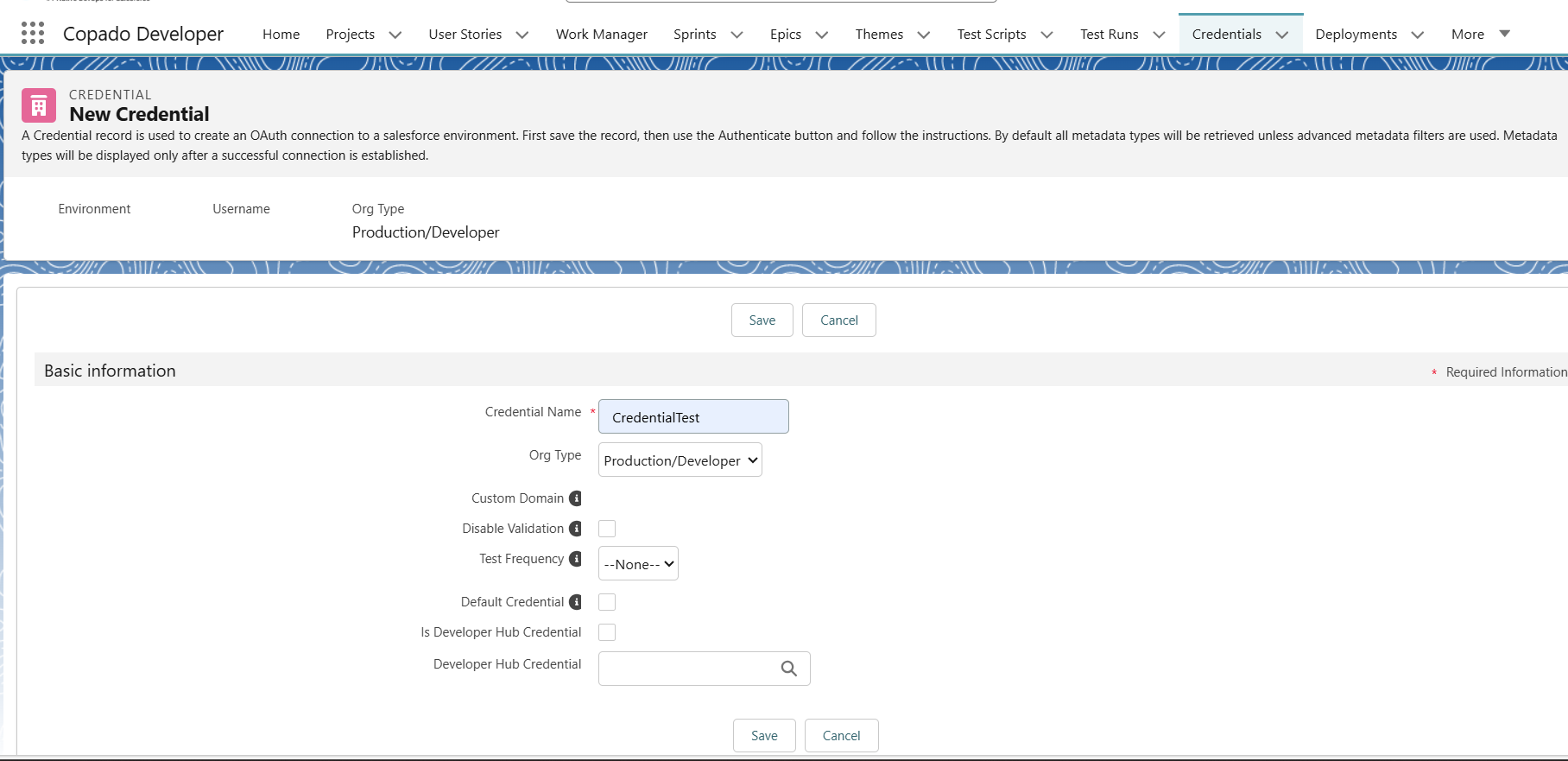Click the top Save button
The height and width of the screenshot is (761, 1568).
[762, 320]
